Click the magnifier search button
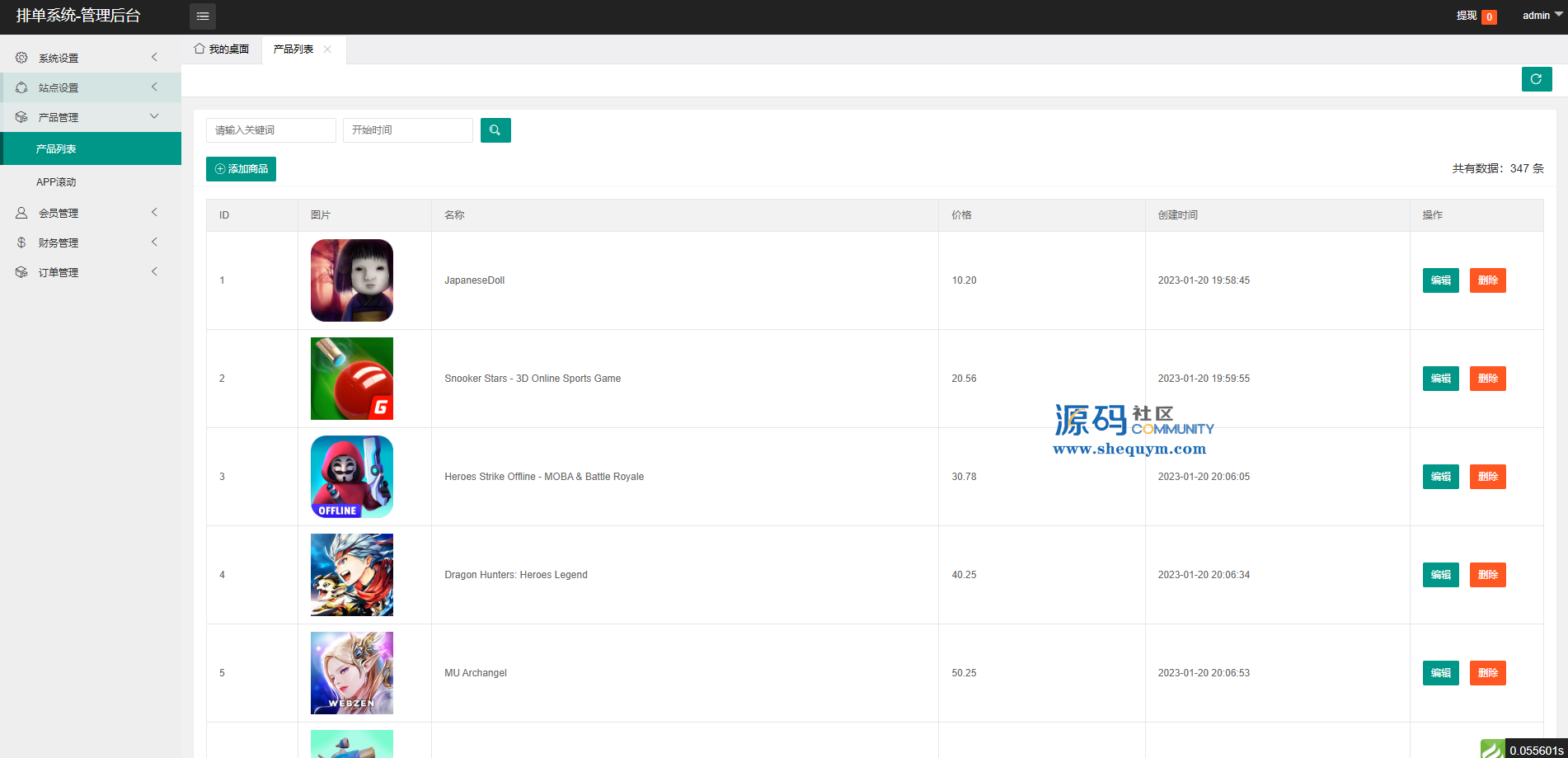Viewport: 1568px width, 758px height. coord(495,130)
